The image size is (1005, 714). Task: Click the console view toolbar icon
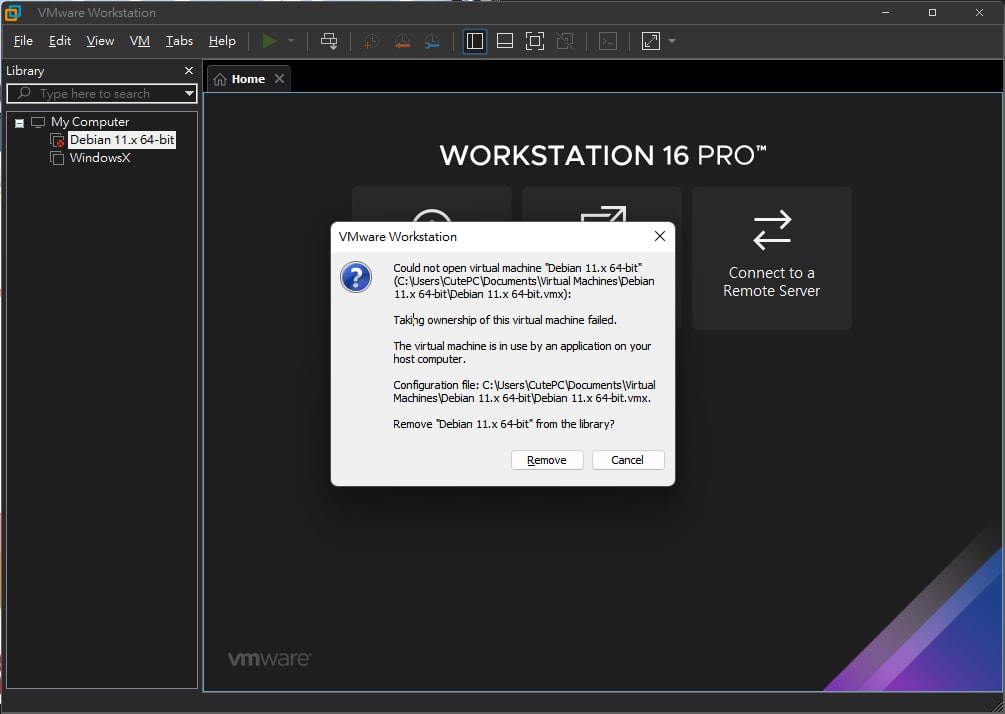(608, 41)
